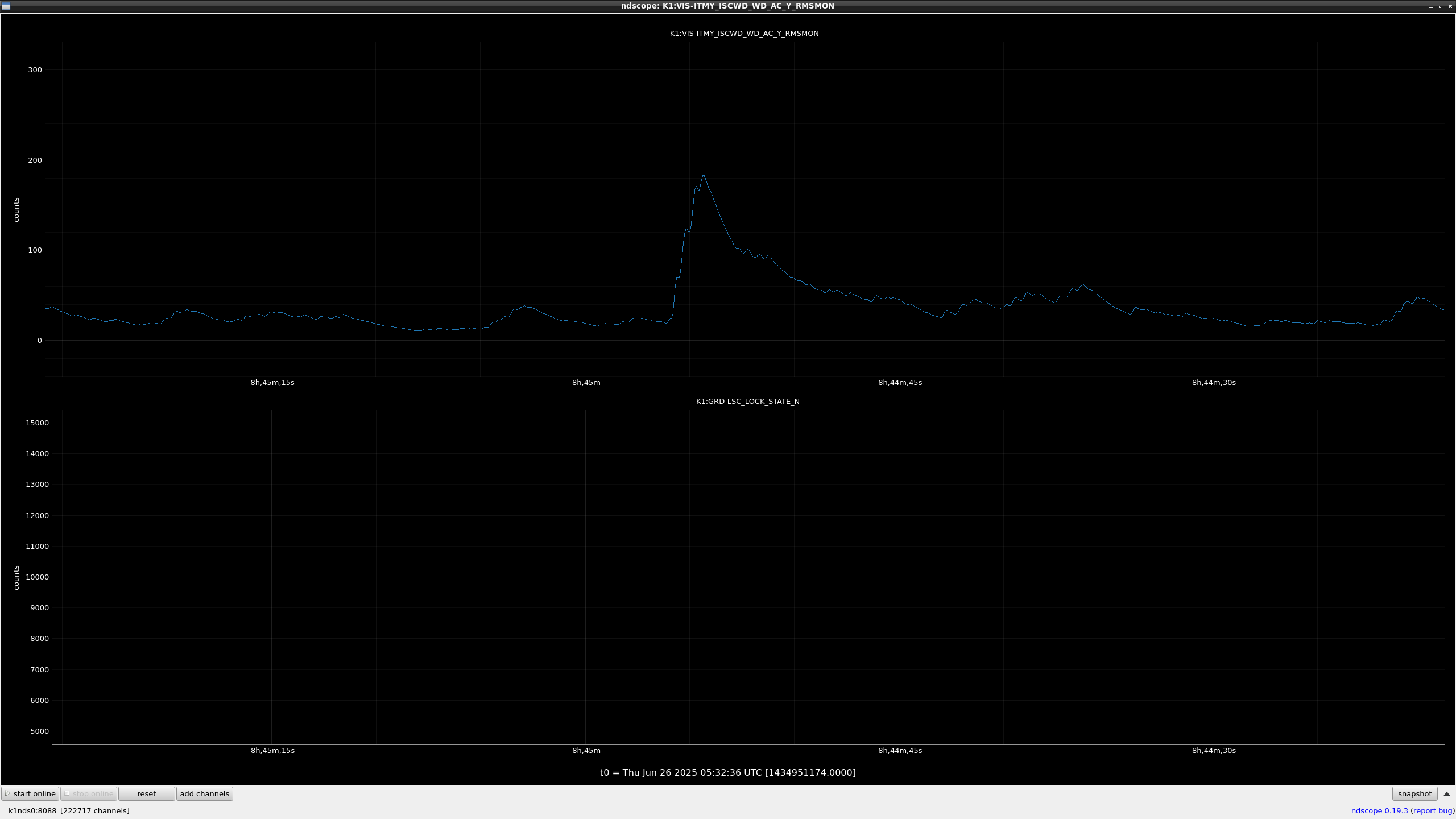This screenshot has height=819, width=1456.
Task: Click bottom plot's -8h,45m,15s time label
Action: coord(271,751)
